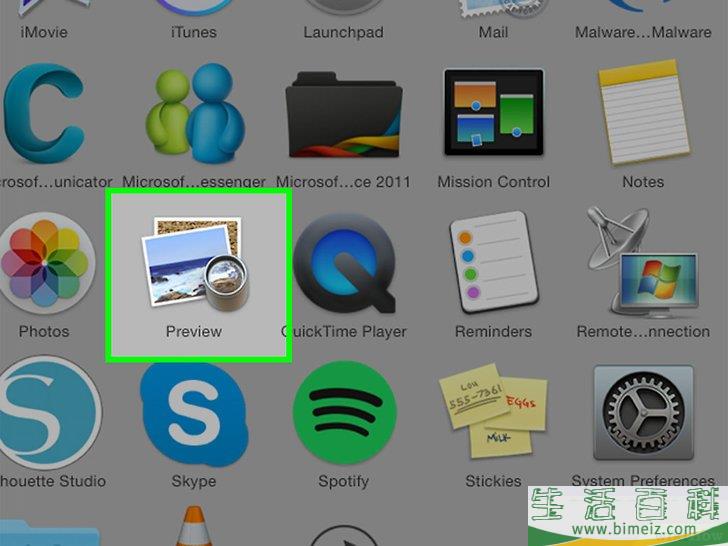The image size is (728, 546).
Task: Open the Remote Desktop Connection icon
Action: click(642, 261)
